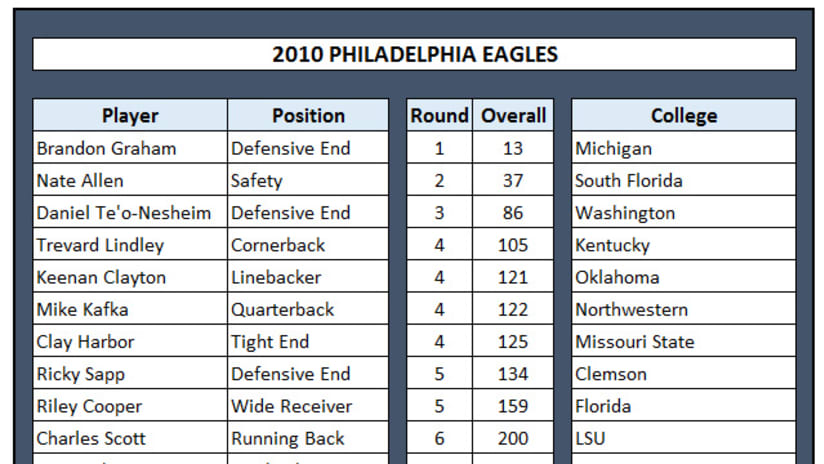
Task: Click the Position column header
Action: tap(308, 115)
